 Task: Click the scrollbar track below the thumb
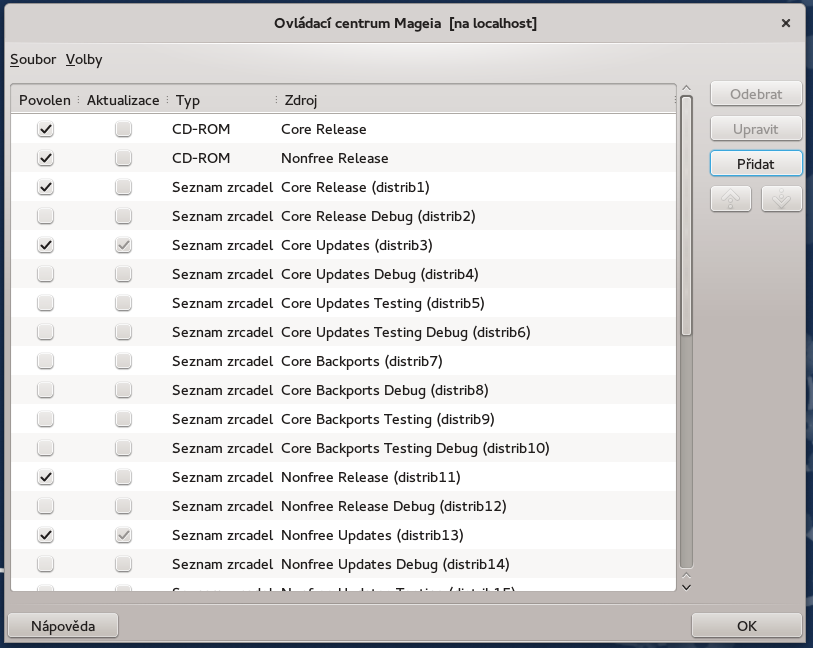tap(686, 451)
